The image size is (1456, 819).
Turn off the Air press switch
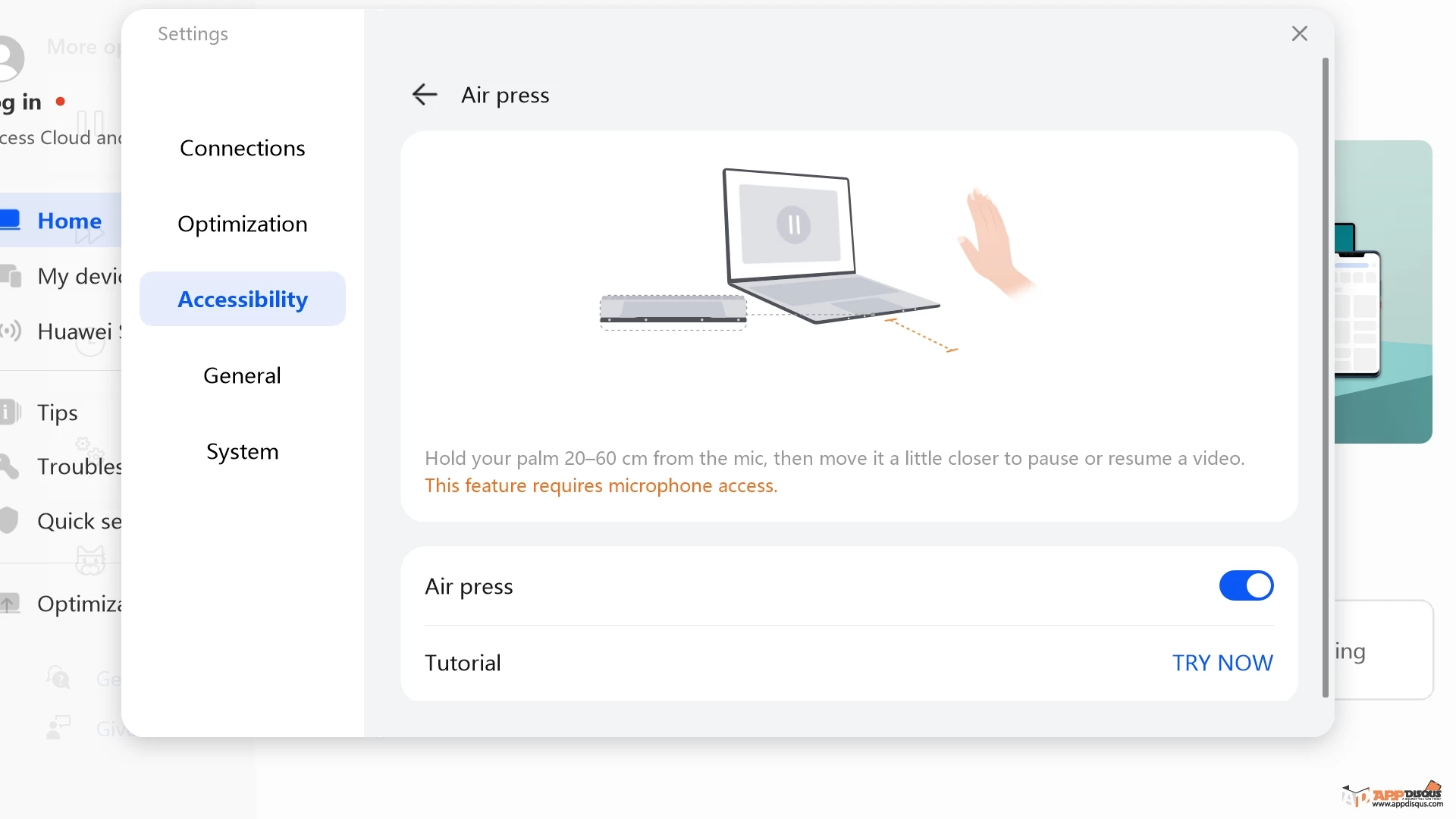click(1246, 586)
